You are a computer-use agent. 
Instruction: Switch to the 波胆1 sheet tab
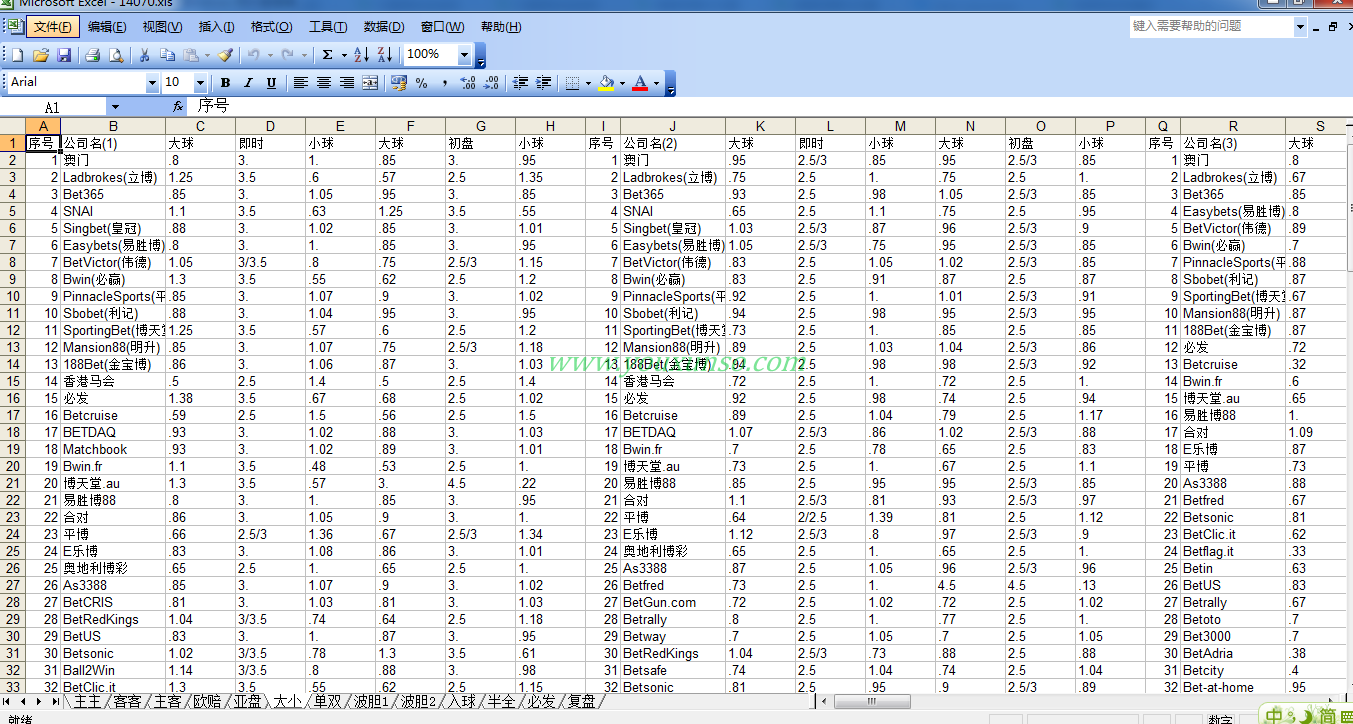[370, 701]
